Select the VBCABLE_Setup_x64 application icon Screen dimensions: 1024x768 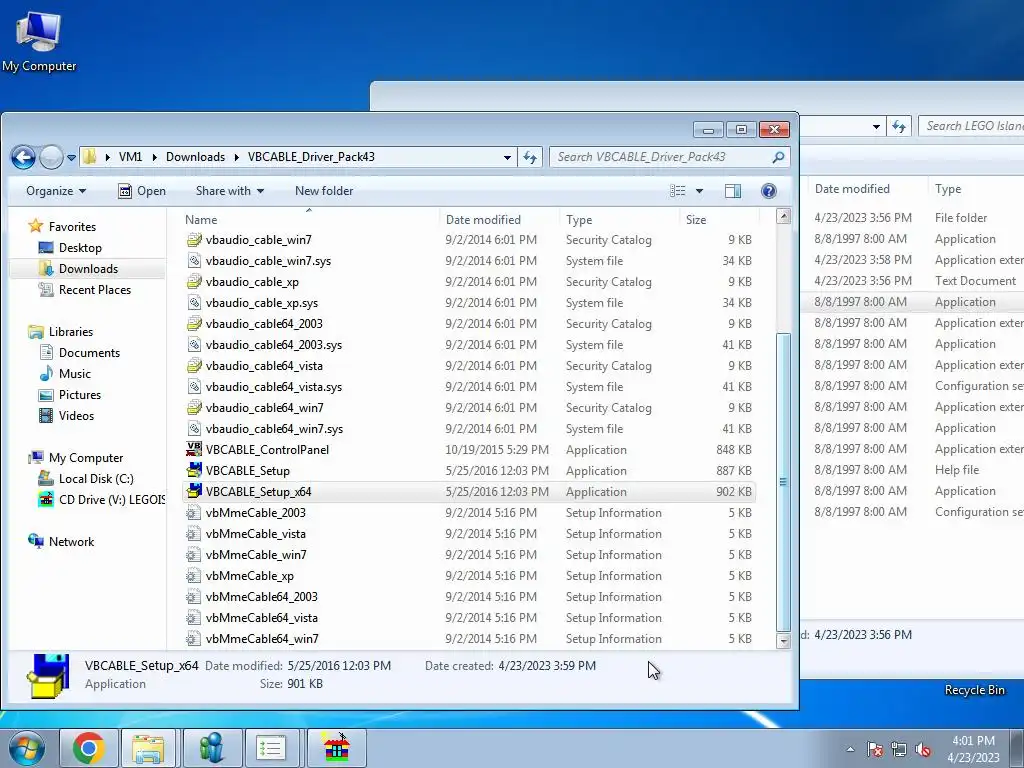pos(194,491)
